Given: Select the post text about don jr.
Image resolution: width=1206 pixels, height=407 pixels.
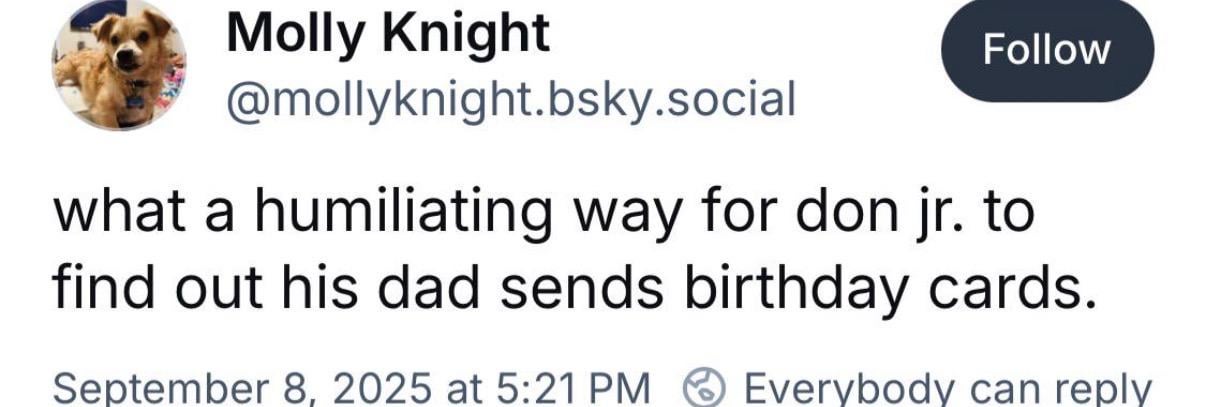Looking at the screenshot, I should coord(568,255).
